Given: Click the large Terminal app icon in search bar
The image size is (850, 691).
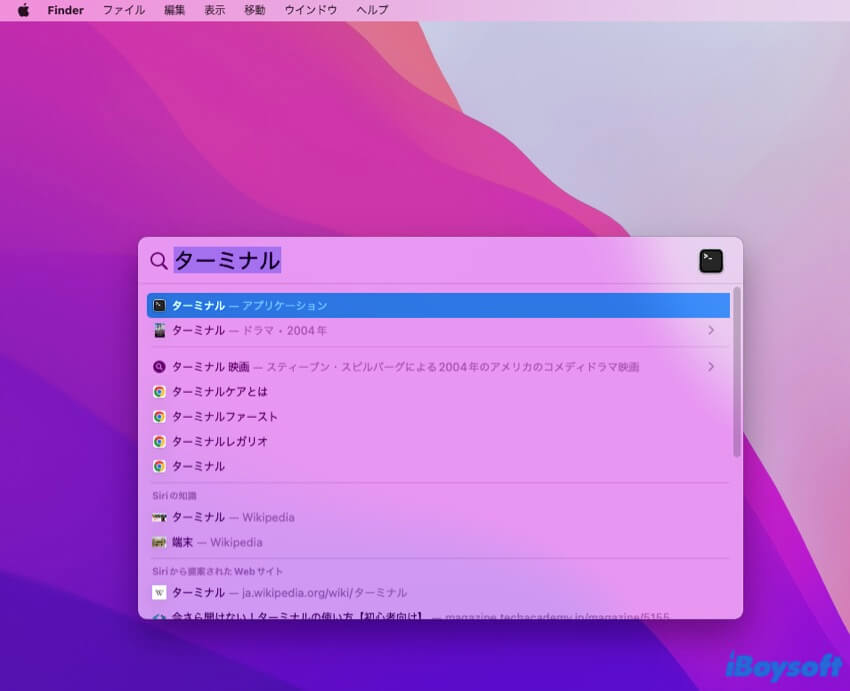Looking at the screenshot, I should coord(711,261).
